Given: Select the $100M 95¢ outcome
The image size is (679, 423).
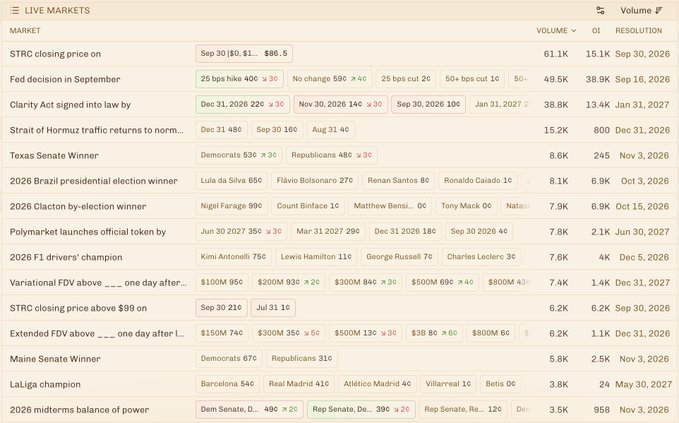Looking at the screenshot, I should click(x=222, y=282).
